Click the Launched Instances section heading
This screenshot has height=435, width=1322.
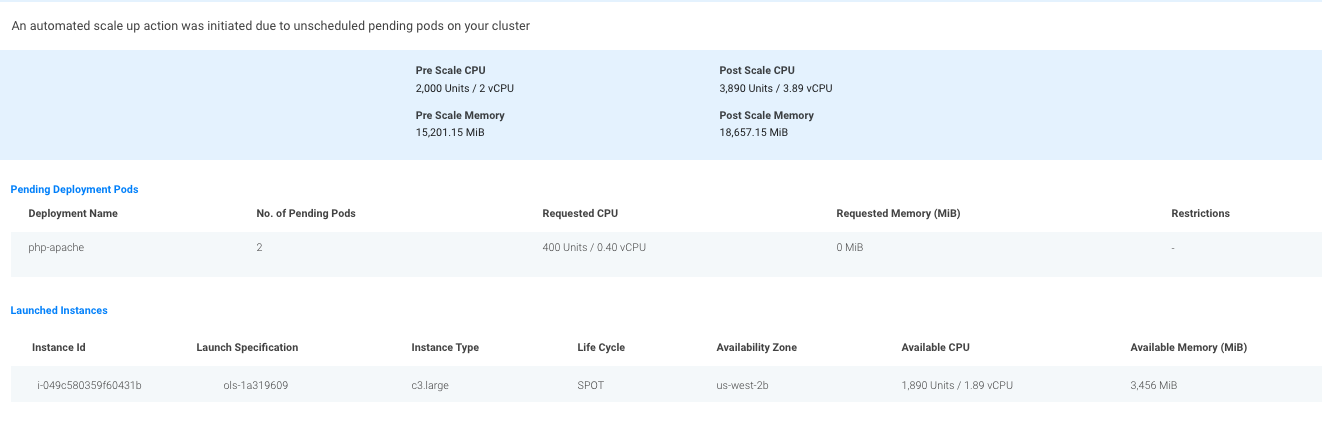[59, 311]
